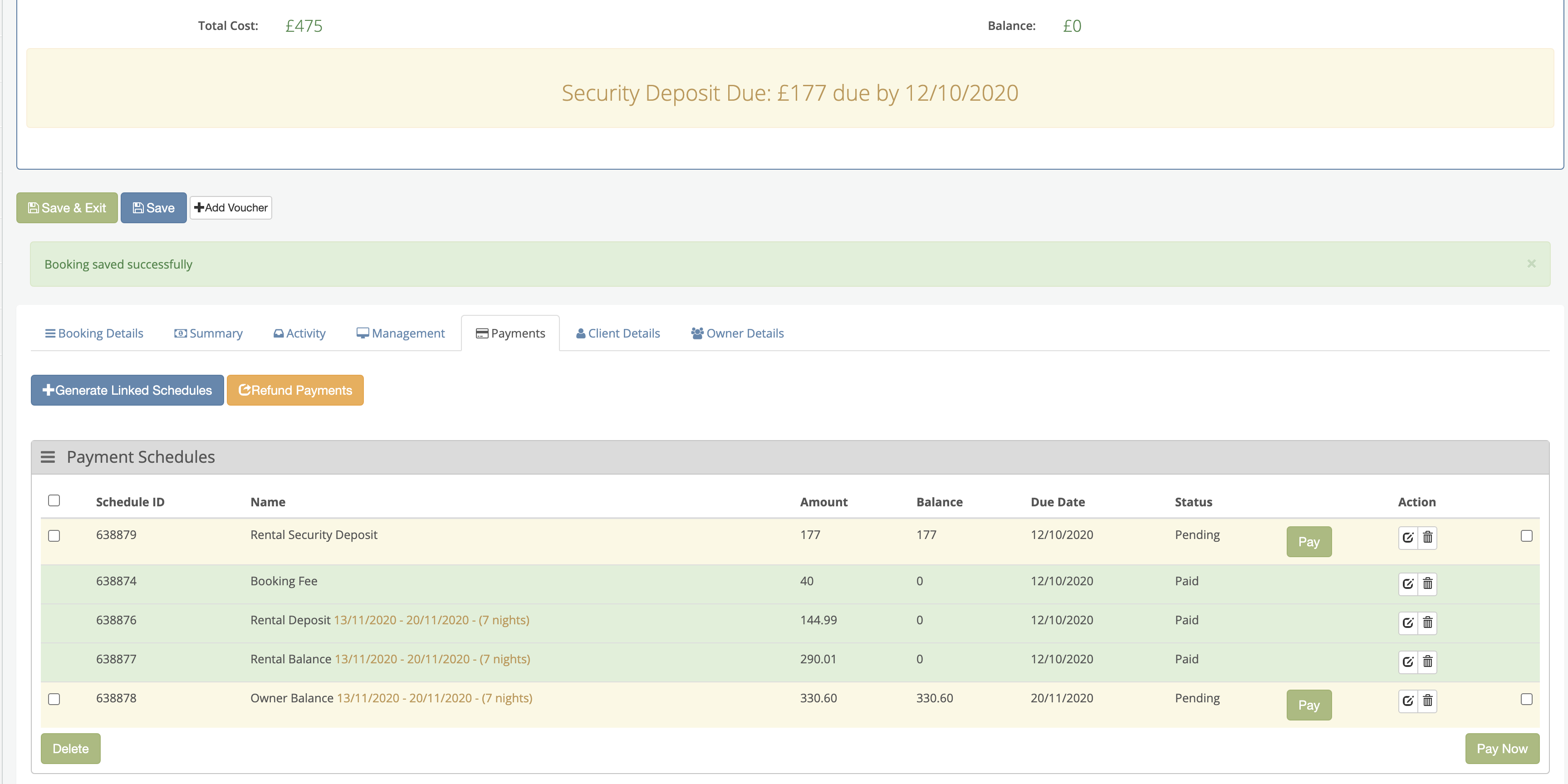Open the Booking Details tab
This screenshot has height=784, width=1568.
(94, 333)
